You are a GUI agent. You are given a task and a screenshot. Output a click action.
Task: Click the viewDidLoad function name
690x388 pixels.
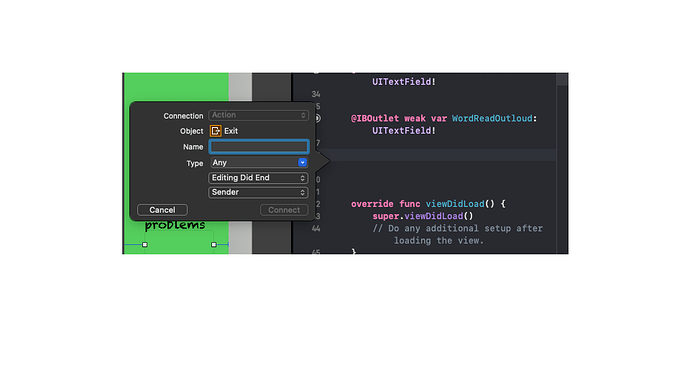point(455,204)
